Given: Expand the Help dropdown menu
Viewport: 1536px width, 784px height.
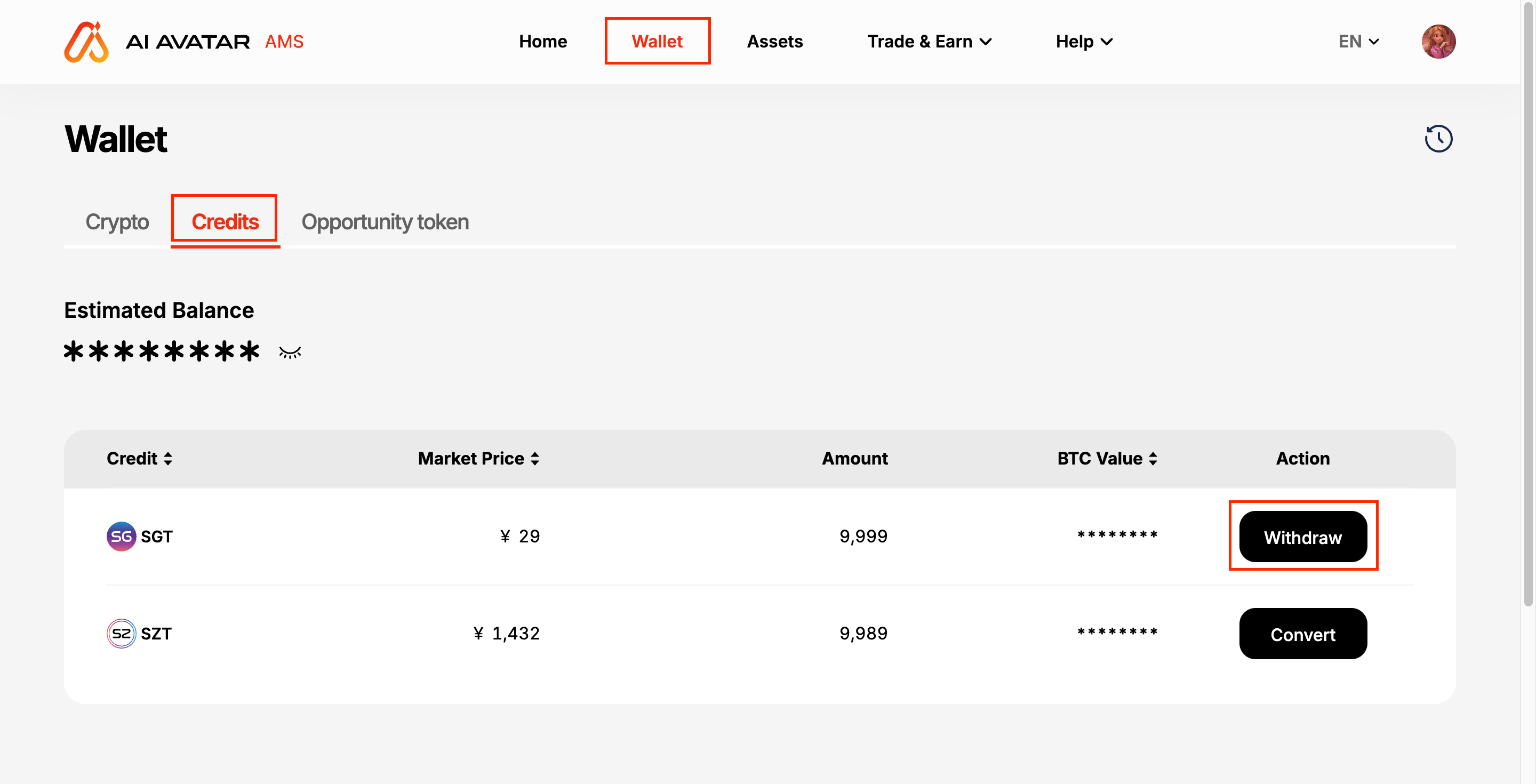Looking at the screenshot, I should [1084, 42].
